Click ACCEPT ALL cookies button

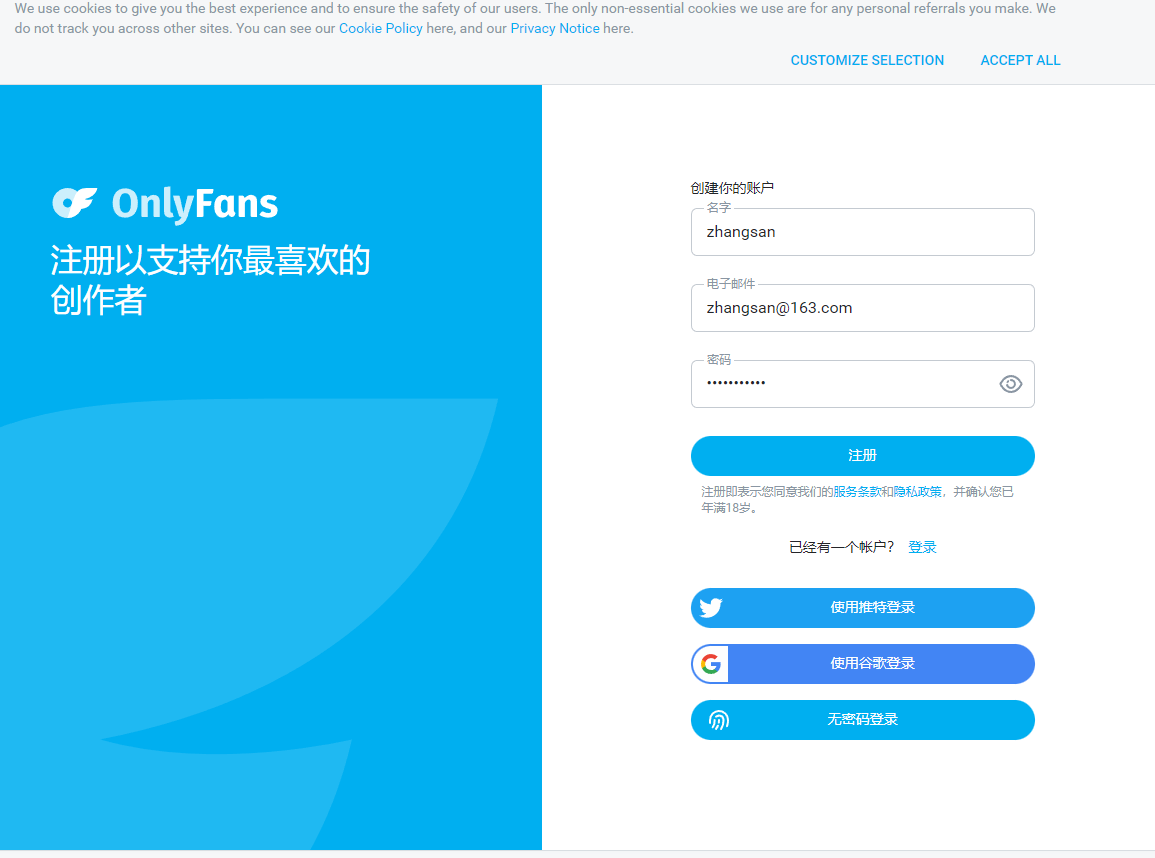click(1020, 60)
